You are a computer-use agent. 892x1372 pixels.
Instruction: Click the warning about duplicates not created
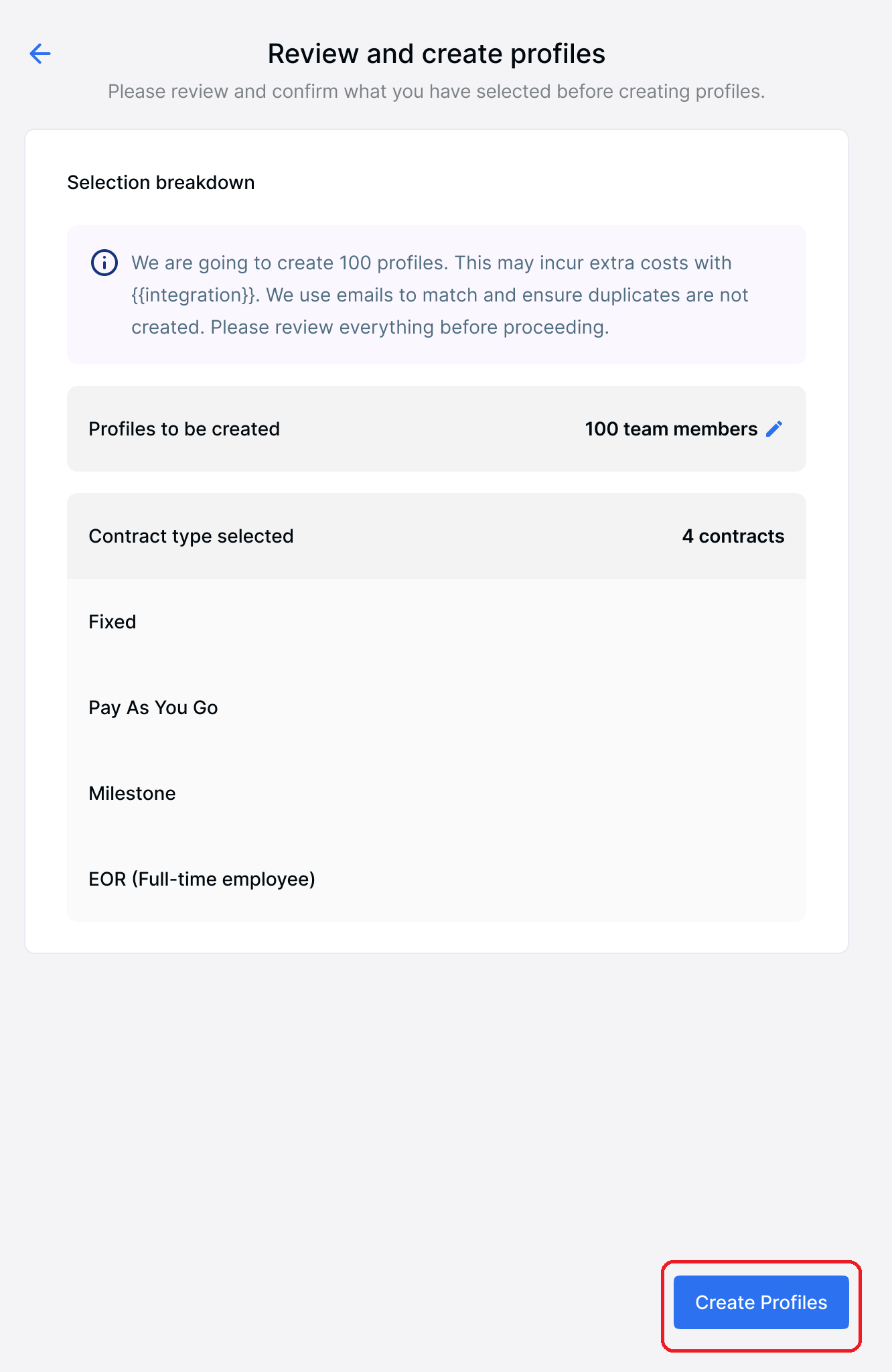tap(440, 311)
